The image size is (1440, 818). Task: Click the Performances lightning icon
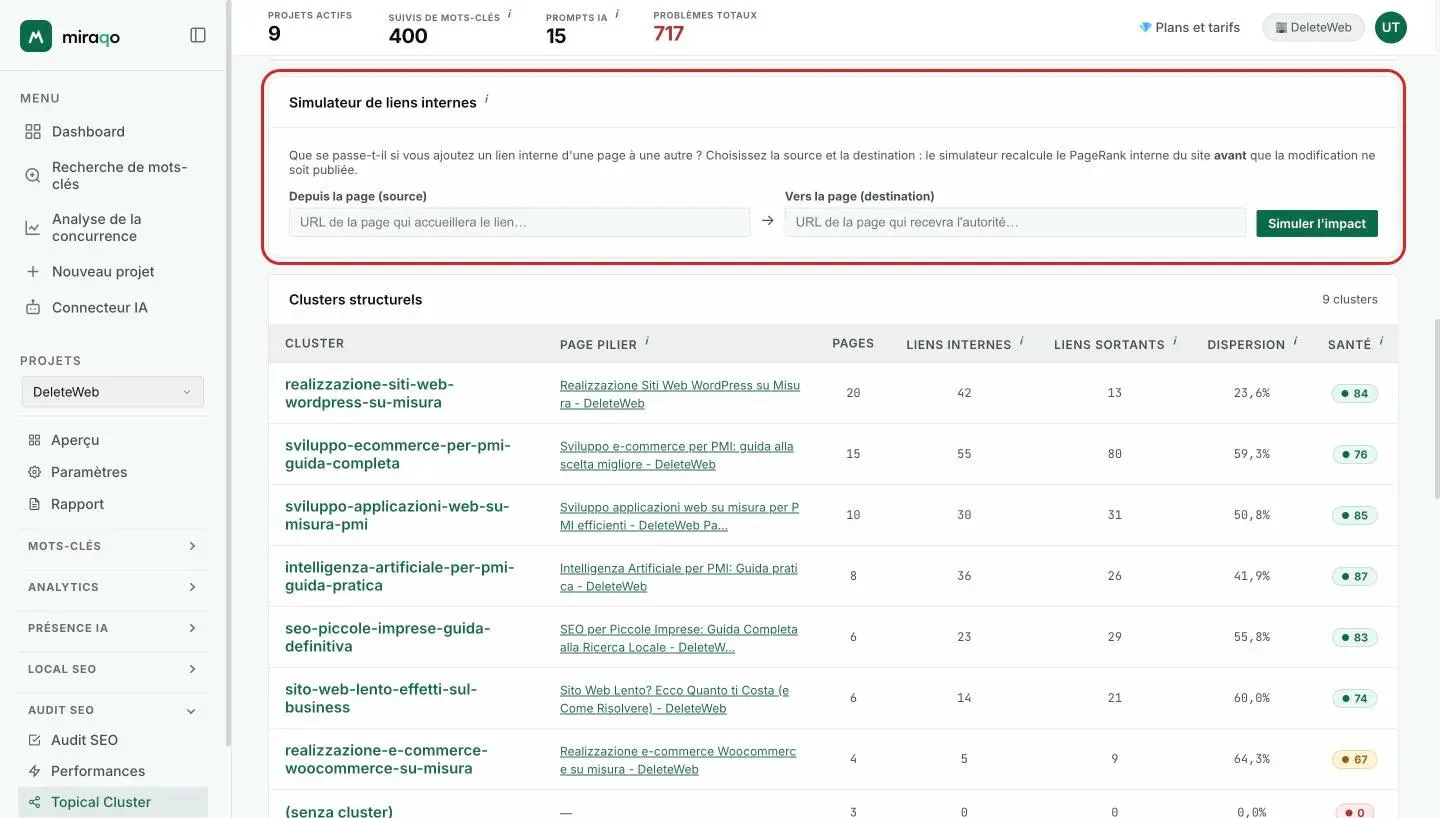pyautogui.click(x=34, y=771)
